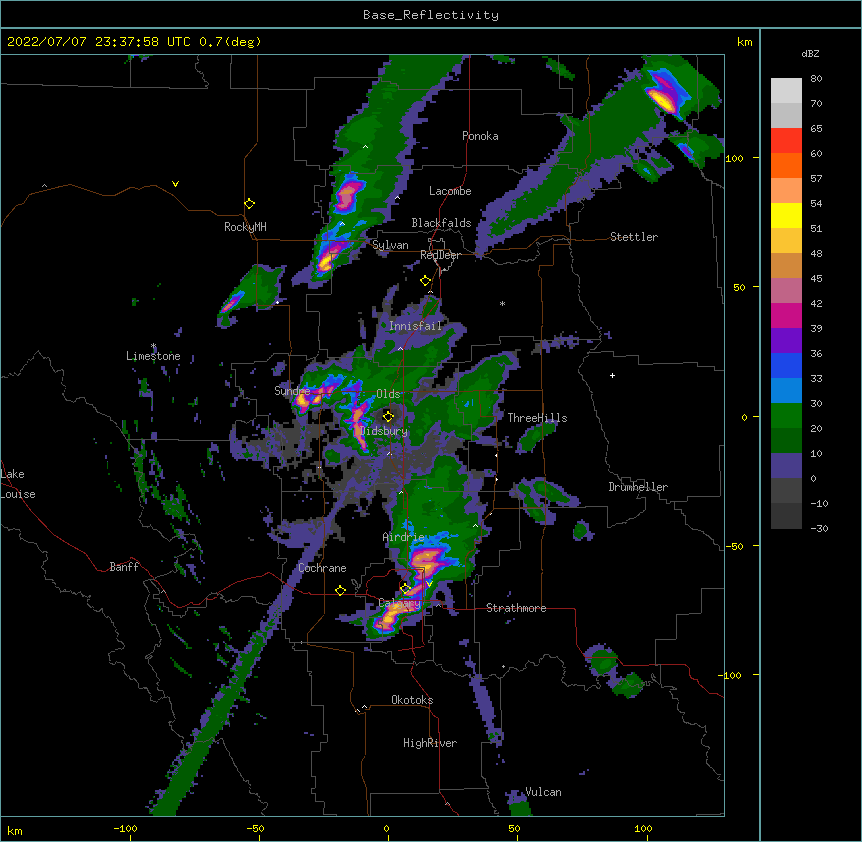This screenshot has width=862, height=842.
Task: Click the Lake Louise label
Action: pyautogui.click(x=18, y=484)
